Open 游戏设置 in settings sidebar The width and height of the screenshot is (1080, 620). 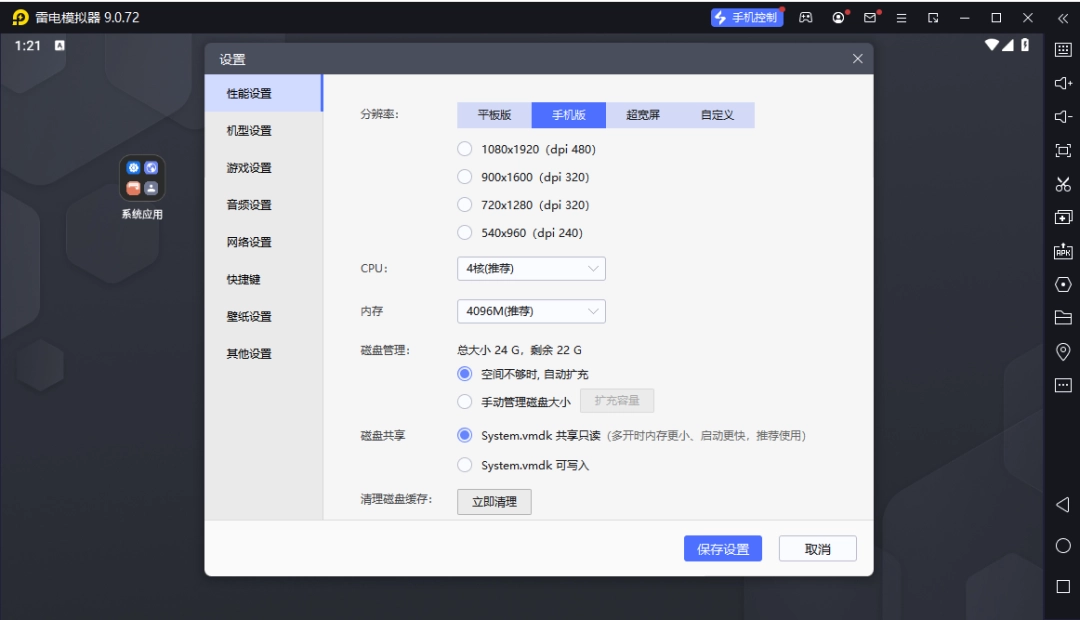tap(263, 167)
